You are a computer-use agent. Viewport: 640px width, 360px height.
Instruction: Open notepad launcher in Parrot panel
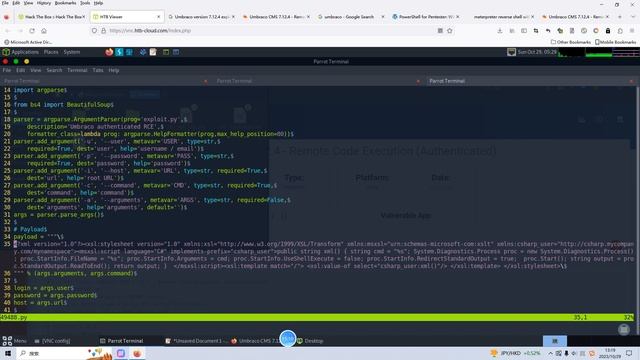(x=153, y=52)
